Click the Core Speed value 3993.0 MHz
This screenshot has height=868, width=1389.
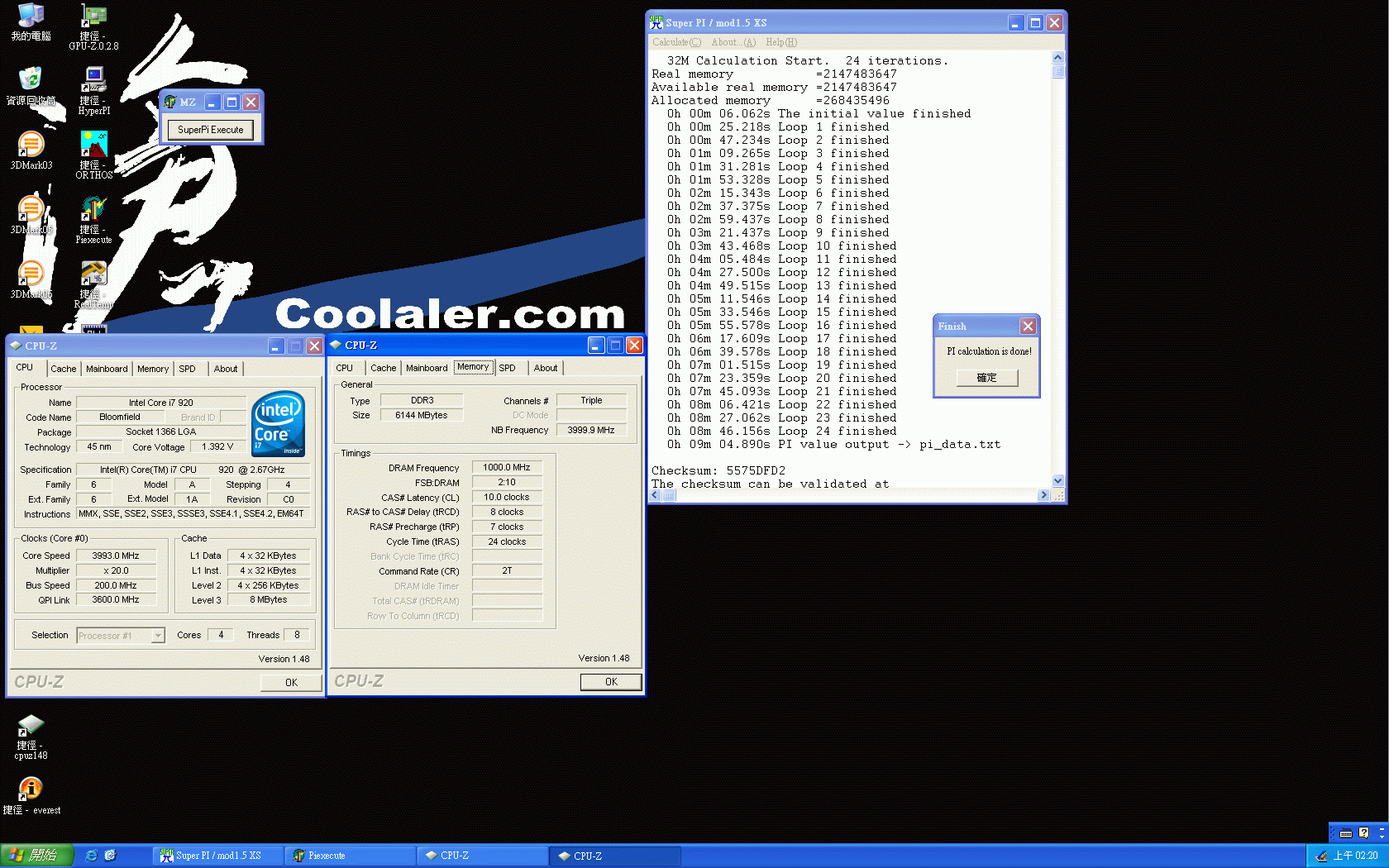[x=116, y=556]
